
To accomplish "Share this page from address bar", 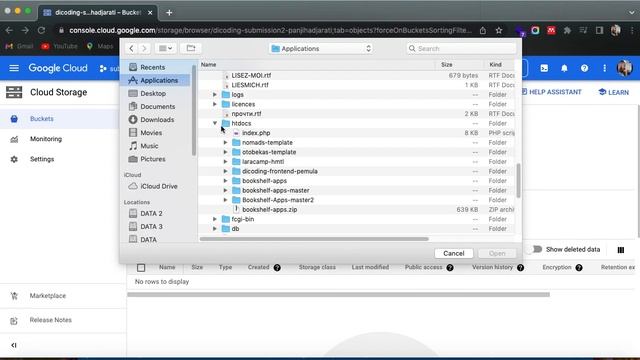I will (x=483, y=31).
